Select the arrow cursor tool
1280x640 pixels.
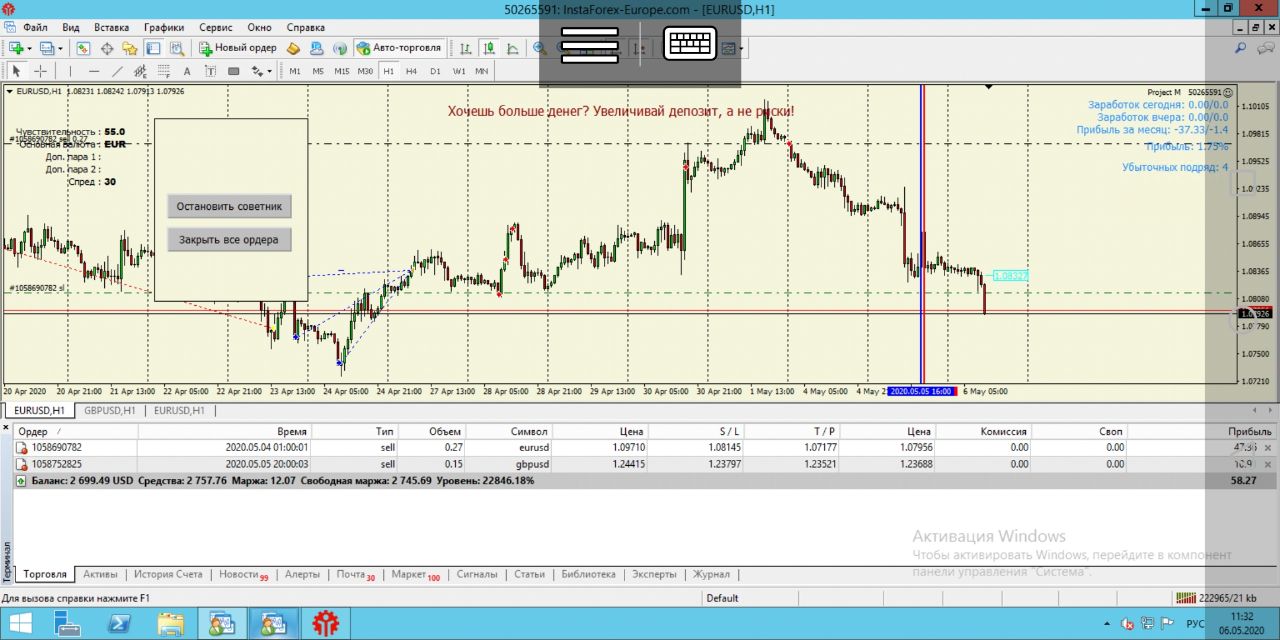point(16,71)
